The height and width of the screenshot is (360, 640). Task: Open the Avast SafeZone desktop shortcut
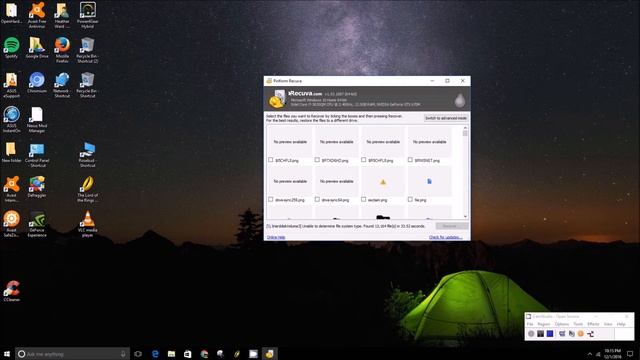[x=11, y=224]
